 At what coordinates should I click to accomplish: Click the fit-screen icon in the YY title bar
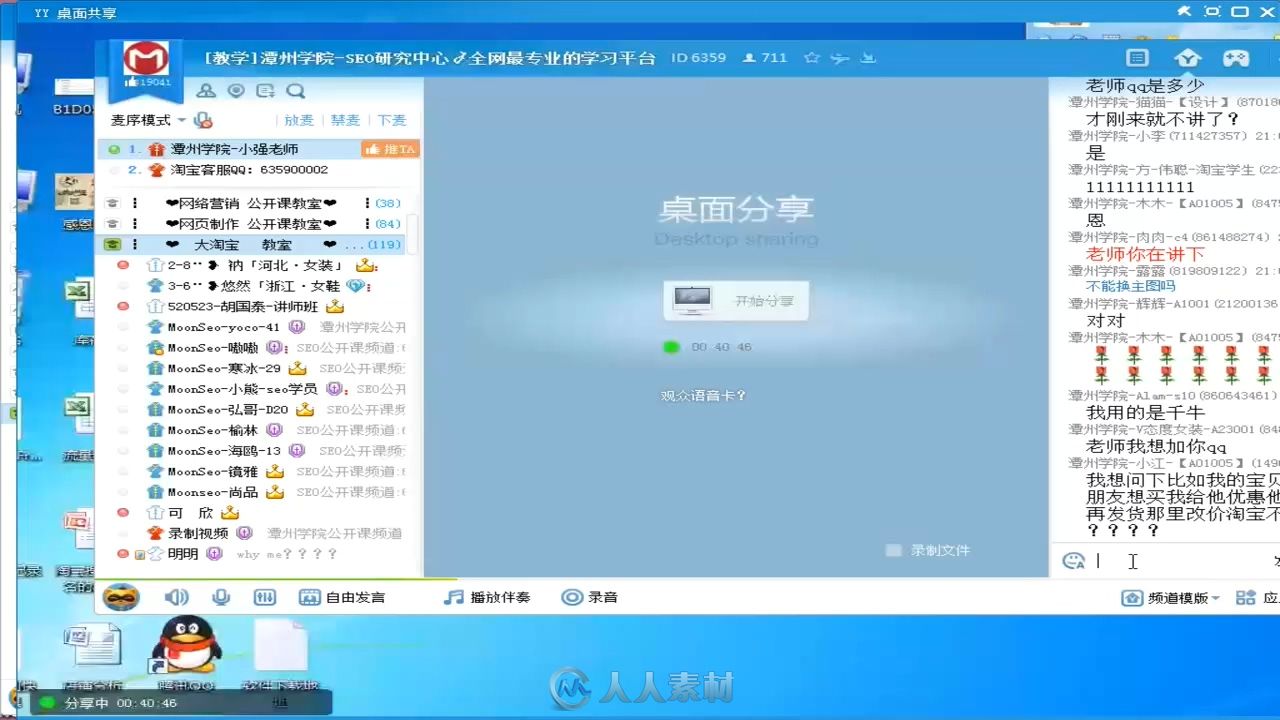point(1213,11)
